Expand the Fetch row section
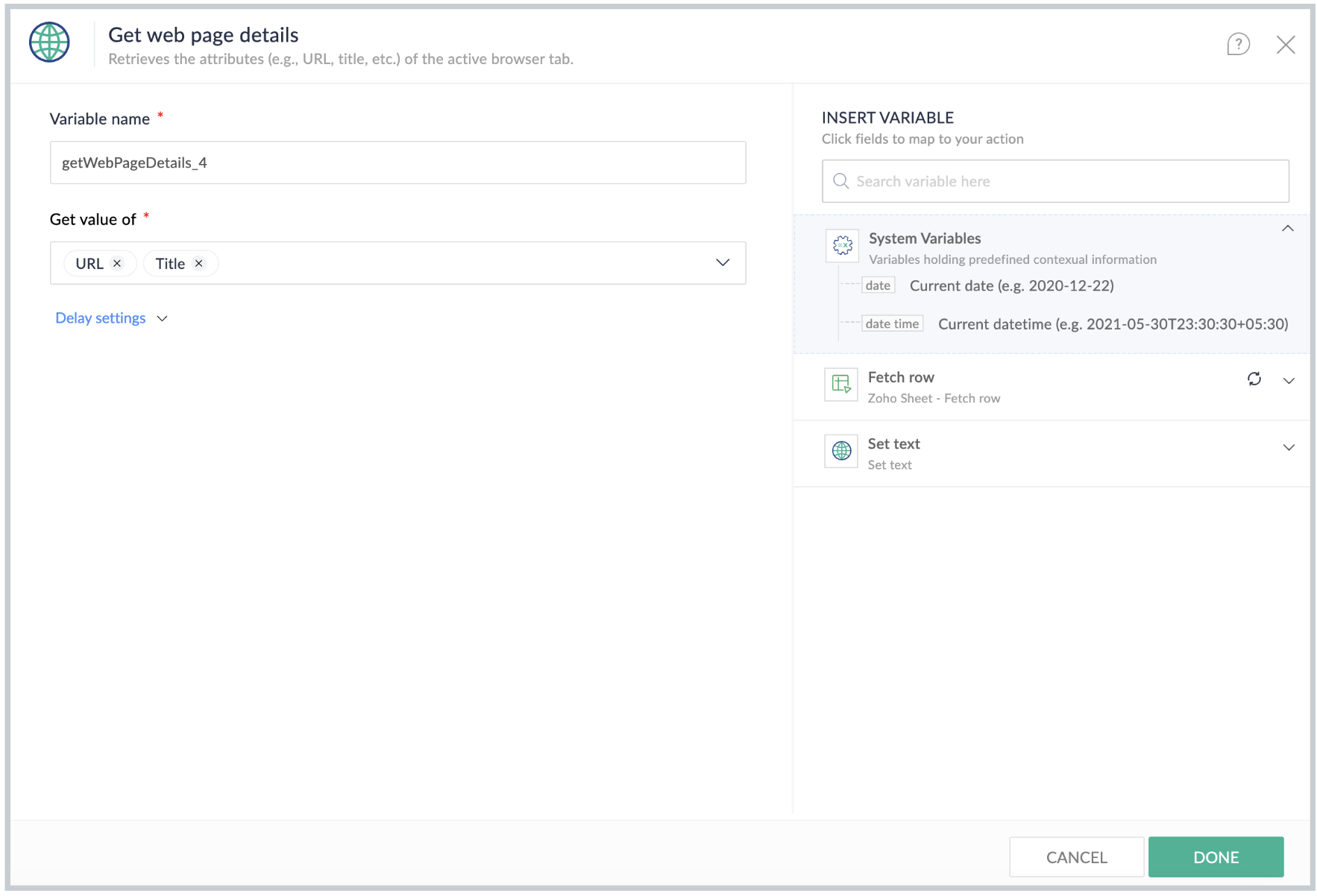The width and height of the screenshot is (1317, 896). (x=1289, y=381)
